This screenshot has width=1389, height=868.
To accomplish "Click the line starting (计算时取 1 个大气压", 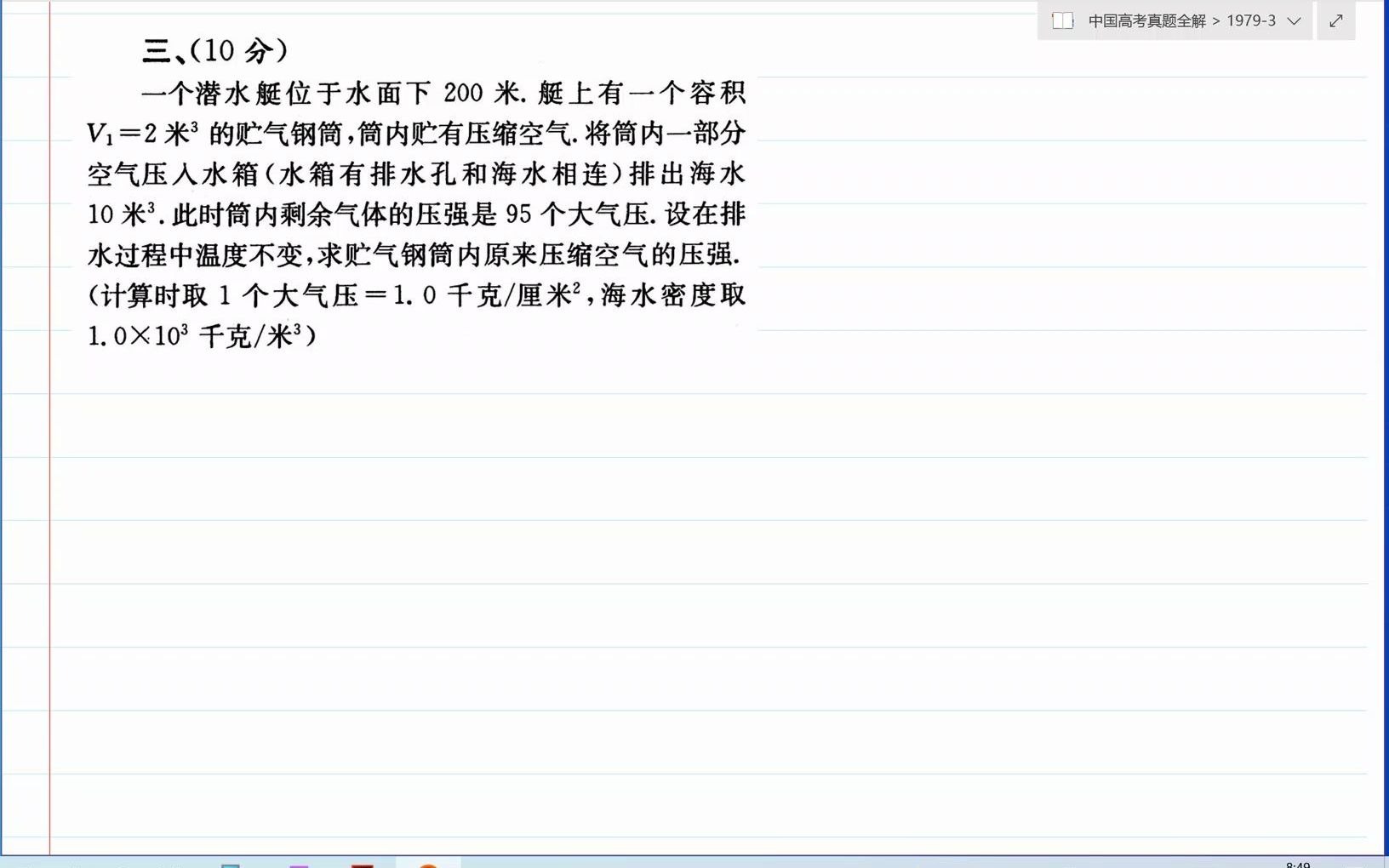I will pyautogui.click(x=417, y=295).
